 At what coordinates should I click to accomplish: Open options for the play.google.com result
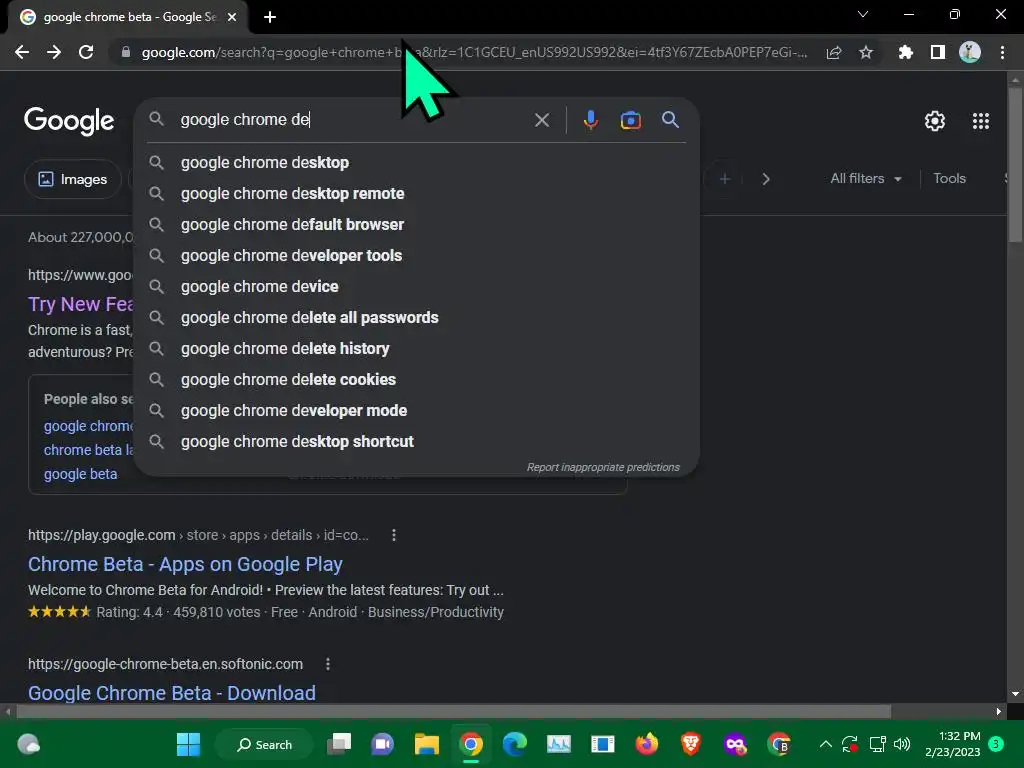[394, 536]
